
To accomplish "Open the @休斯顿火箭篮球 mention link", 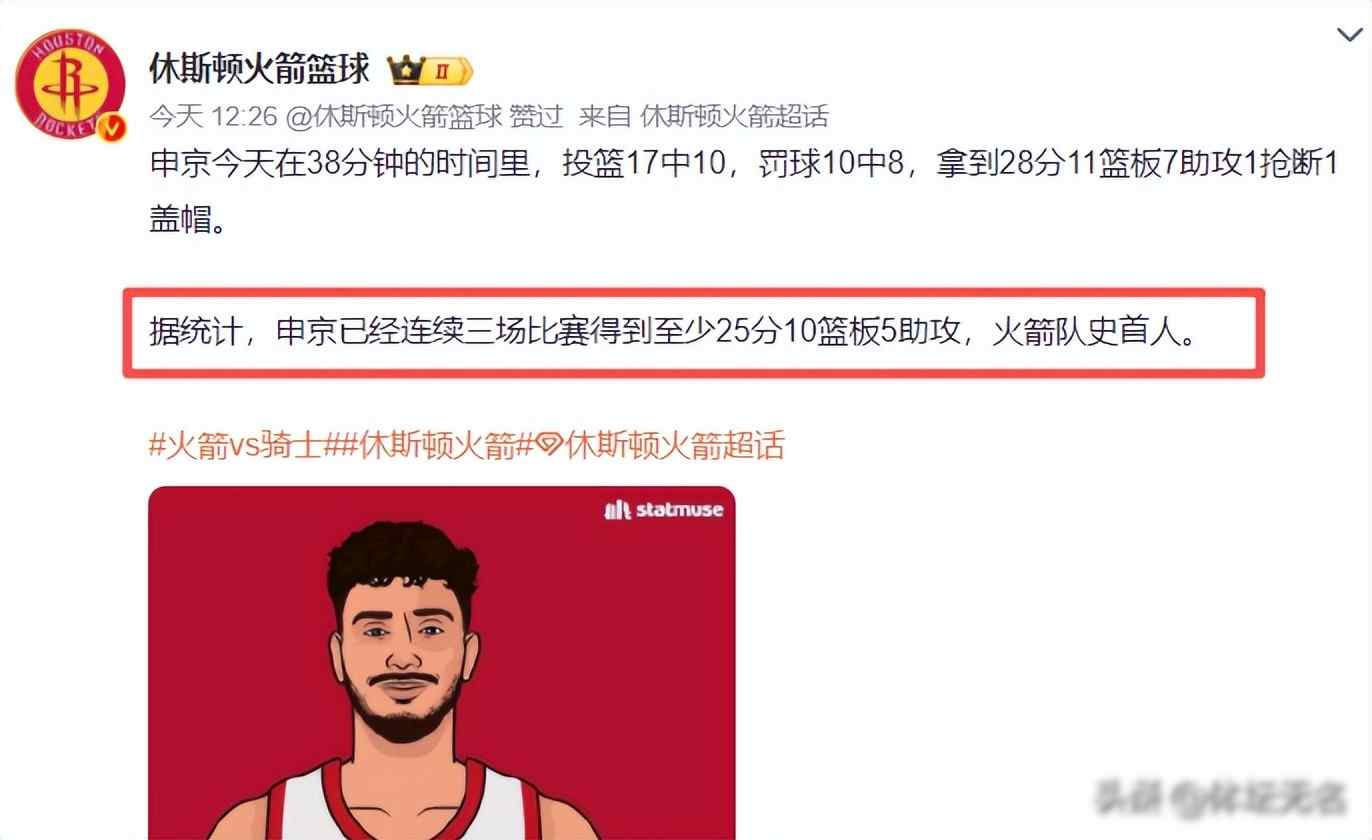I will point(394,117).
